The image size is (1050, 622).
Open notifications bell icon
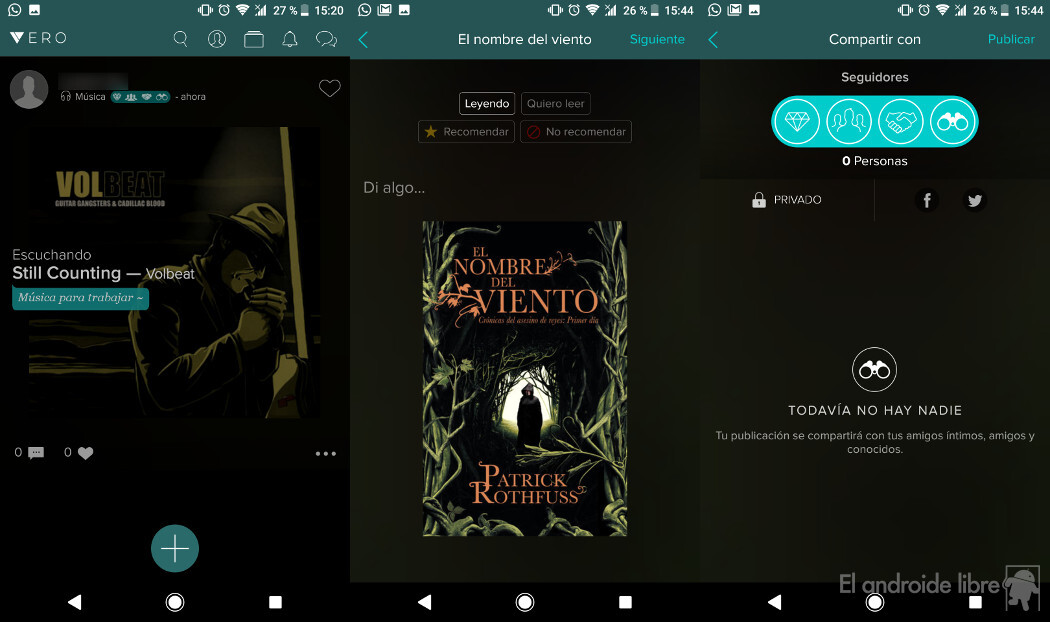tap(290, 39)
